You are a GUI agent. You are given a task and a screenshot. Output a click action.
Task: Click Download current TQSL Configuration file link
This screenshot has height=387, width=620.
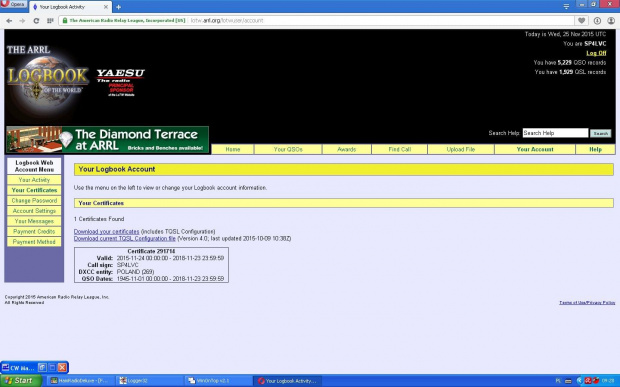pyautogui.click(x=125, y=239)
